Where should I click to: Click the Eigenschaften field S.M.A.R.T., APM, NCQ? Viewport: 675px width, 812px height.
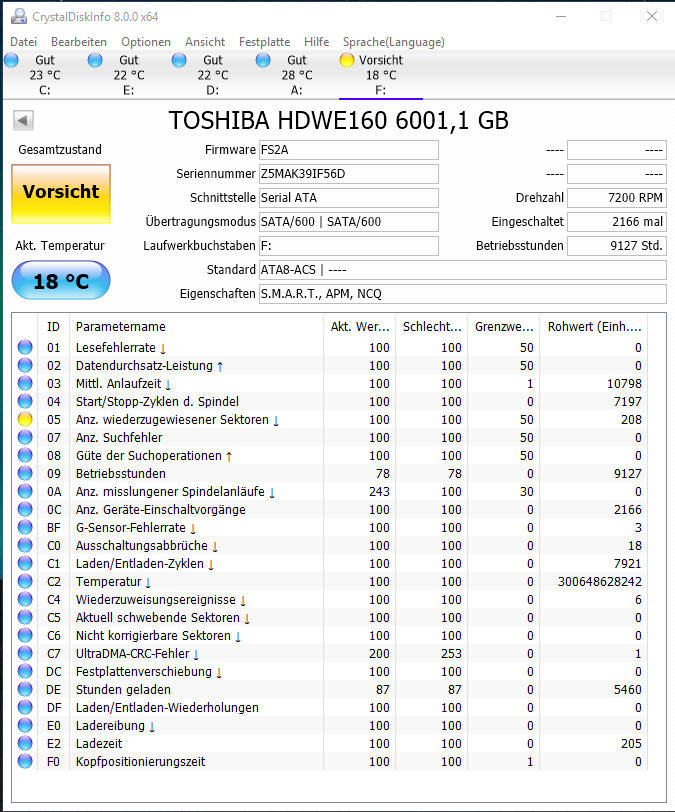(463, 294)
